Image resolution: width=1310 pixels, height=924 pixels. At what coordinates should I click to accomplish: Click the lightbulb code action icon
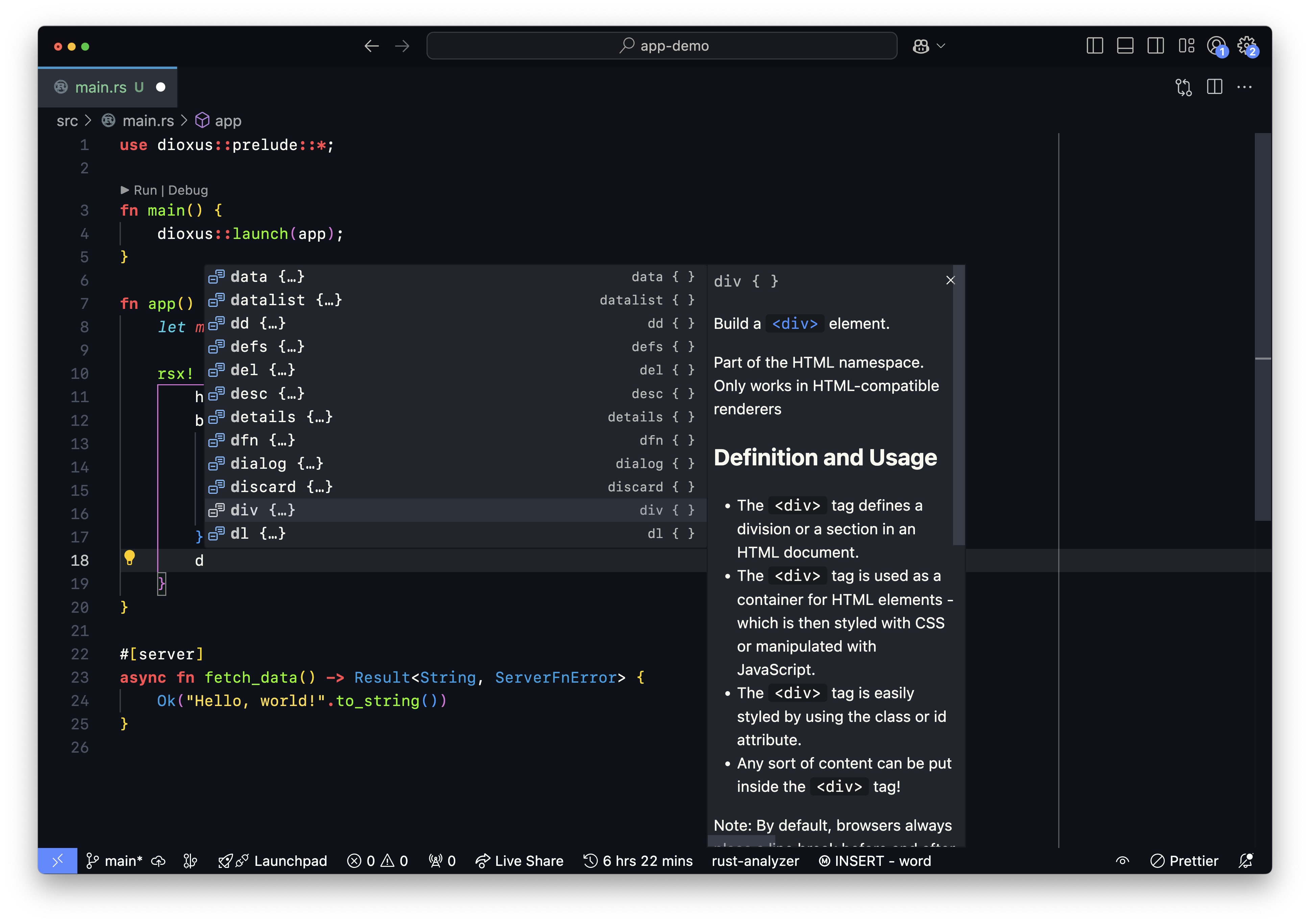tap(129, 558)
